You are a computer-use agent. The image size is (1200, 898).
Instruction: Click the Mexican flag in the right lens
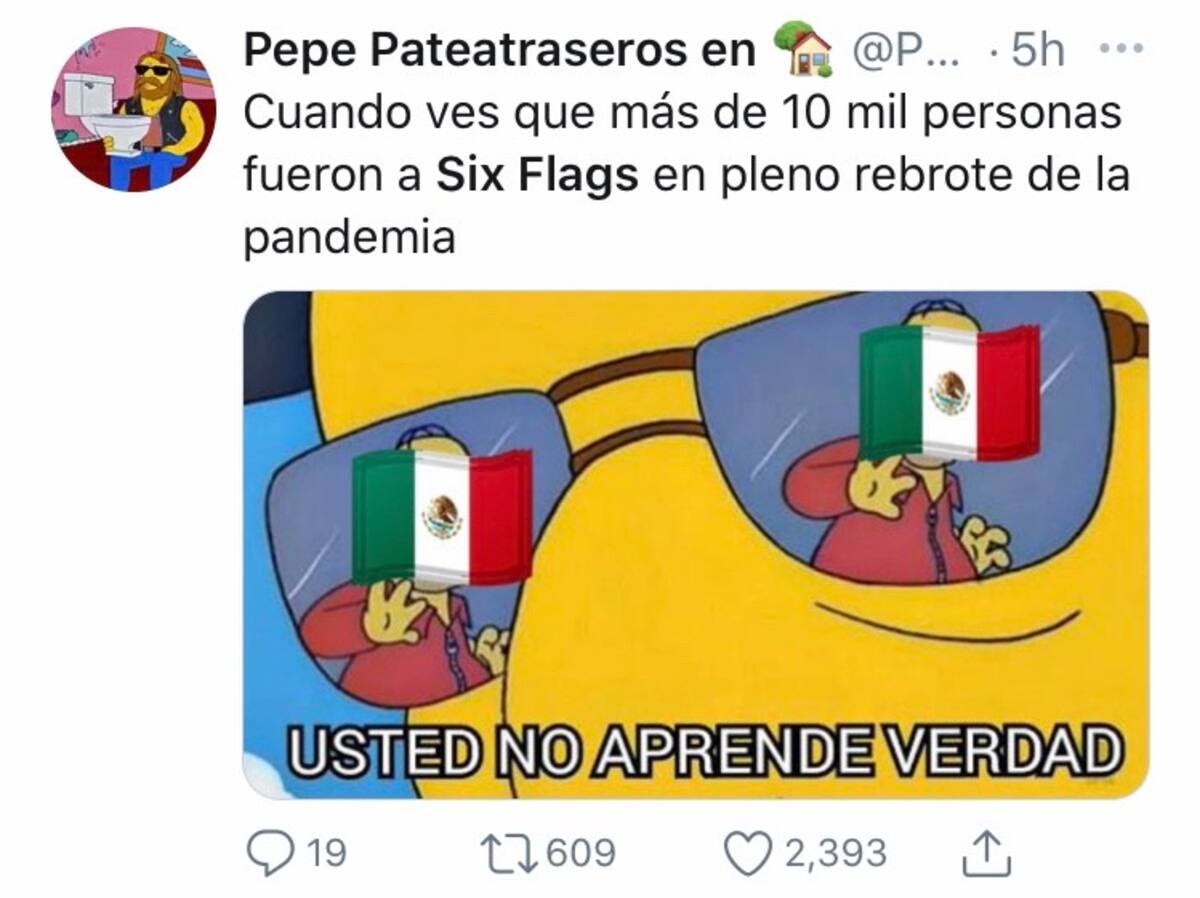click(x=948, y=392)
